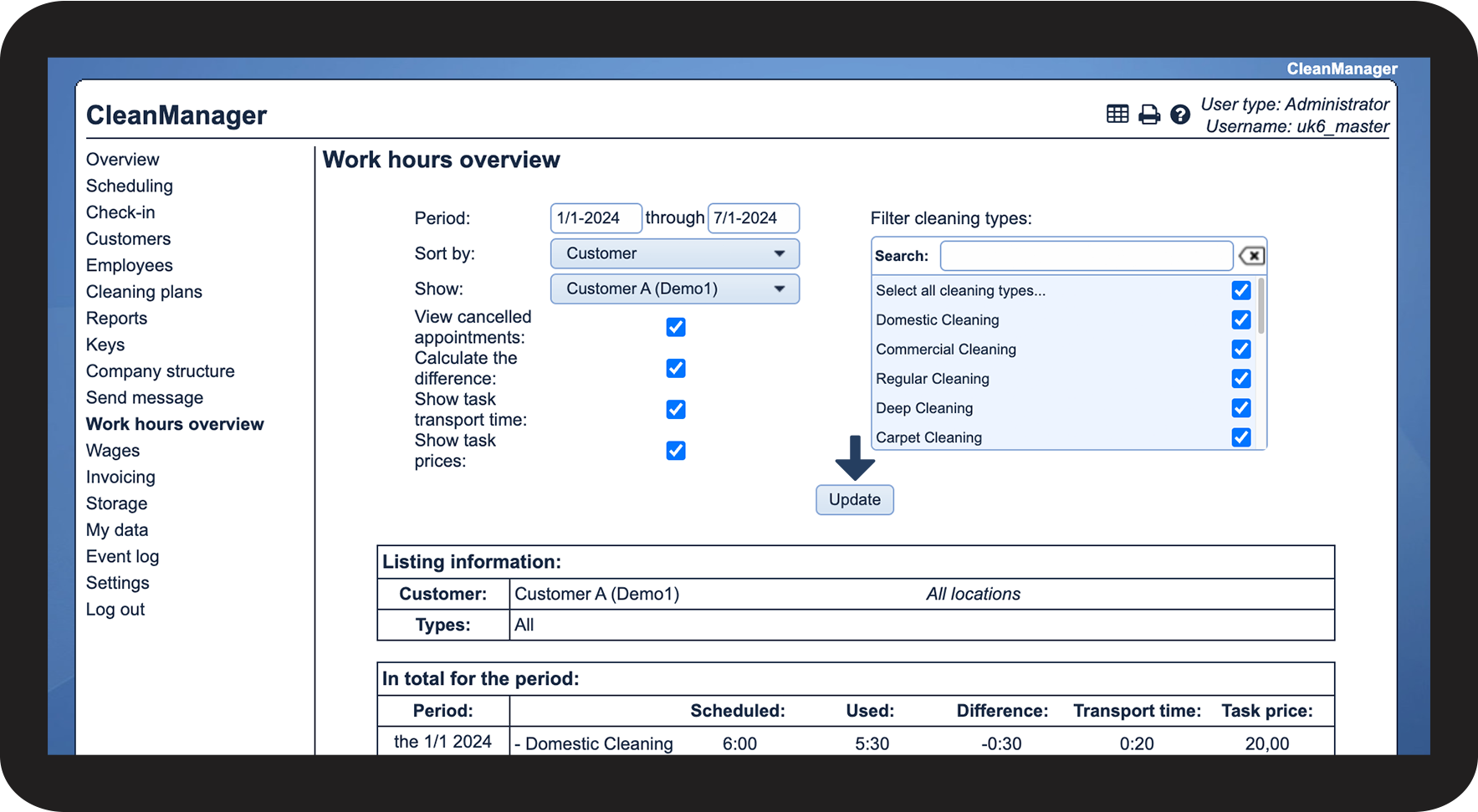Focus the cleaning types Search box
The height and width of the screenshot is (812, 1478).
tap(1086, 256)
